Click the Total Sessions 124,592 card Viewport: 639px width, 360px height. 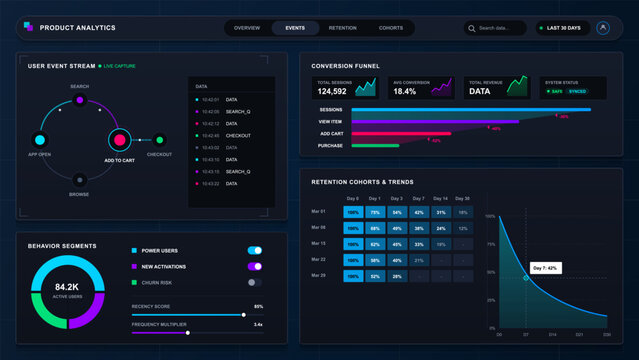point(345,88)
